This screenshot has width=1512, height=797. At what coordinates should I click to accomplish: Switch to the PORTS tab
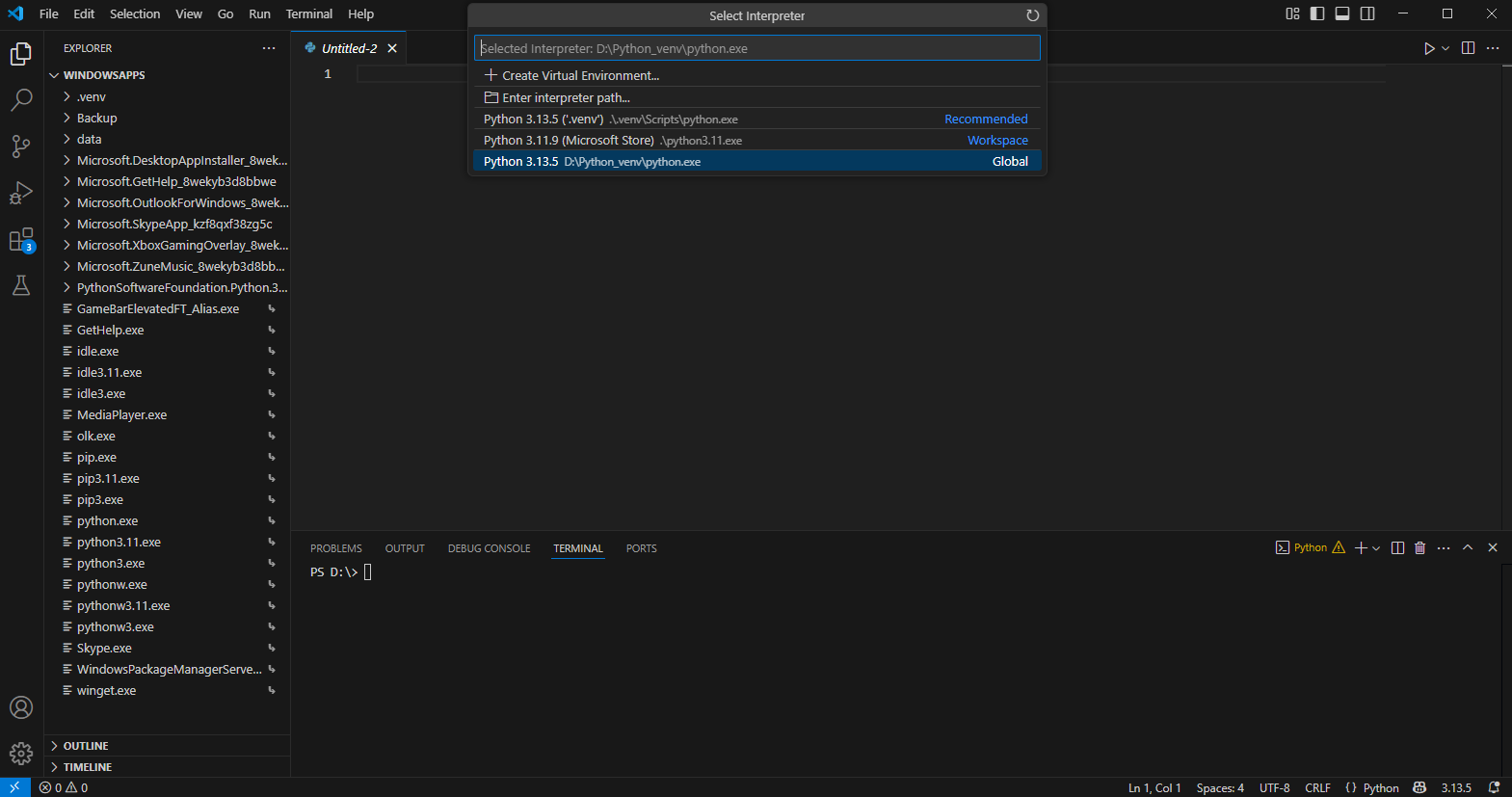click(642, 548)
